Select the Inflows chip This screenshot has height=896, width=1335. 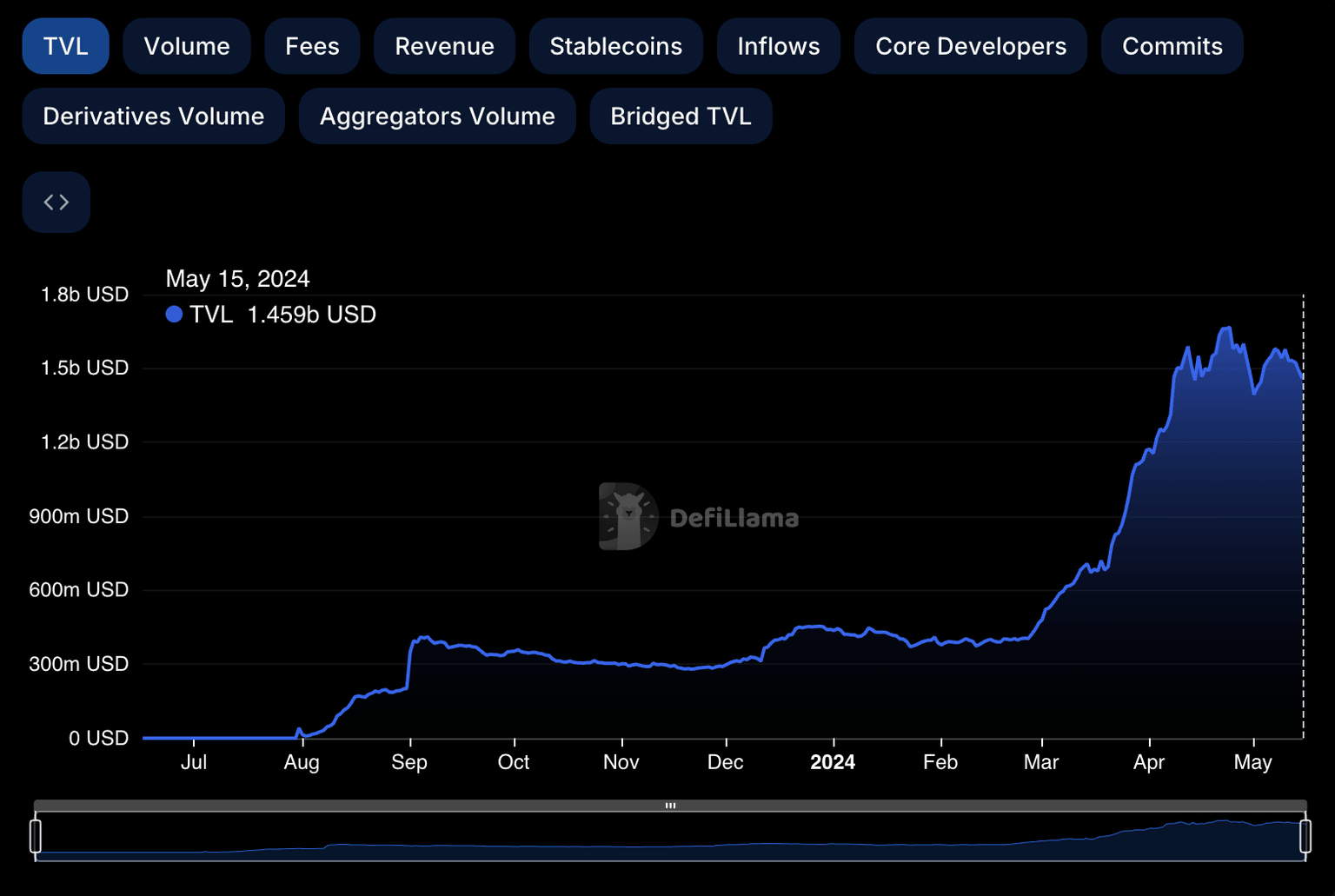pyautogui.click(x=778, y=46)
